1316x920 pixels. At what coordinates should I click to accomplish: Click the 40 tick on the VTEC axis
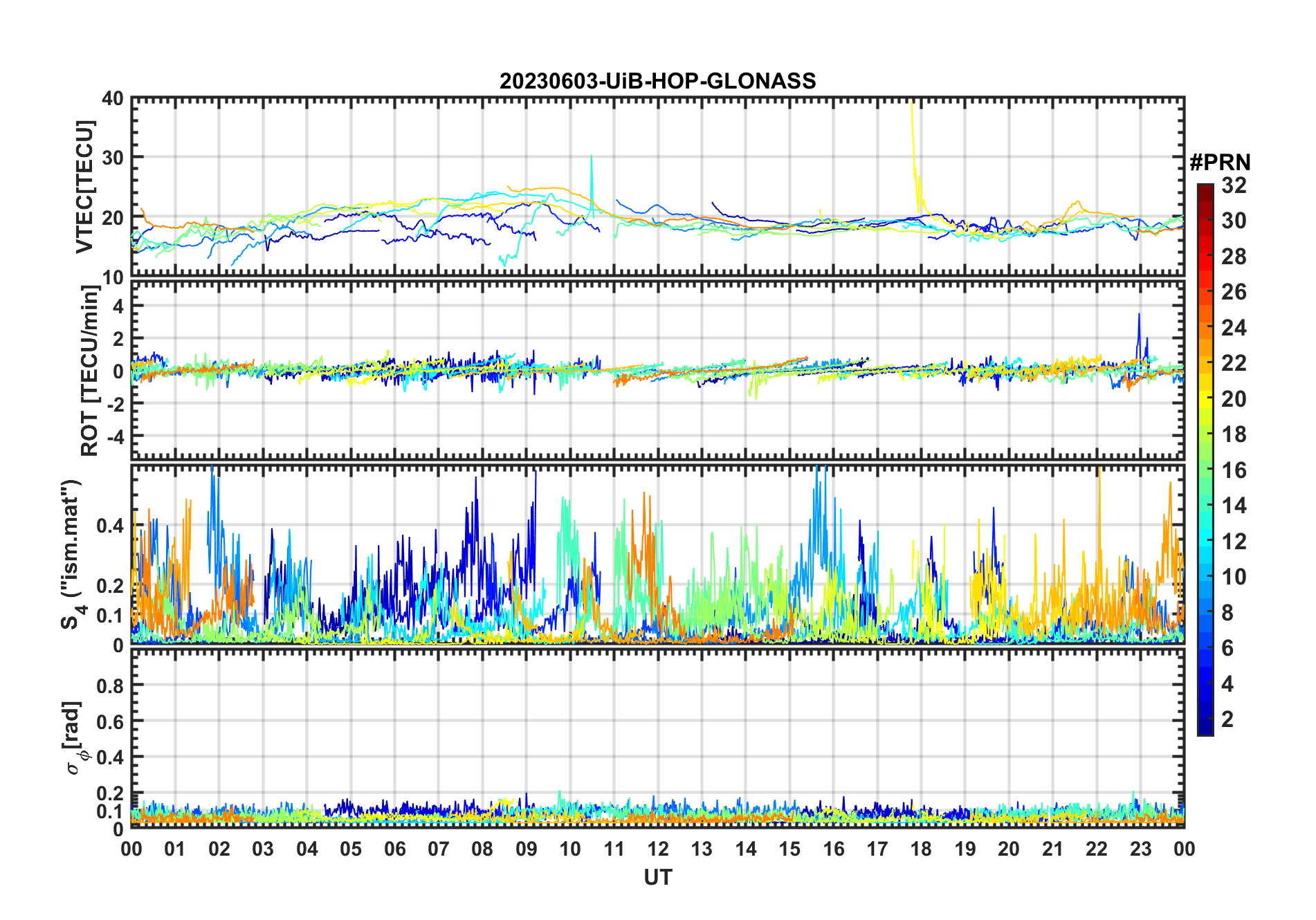112,99
